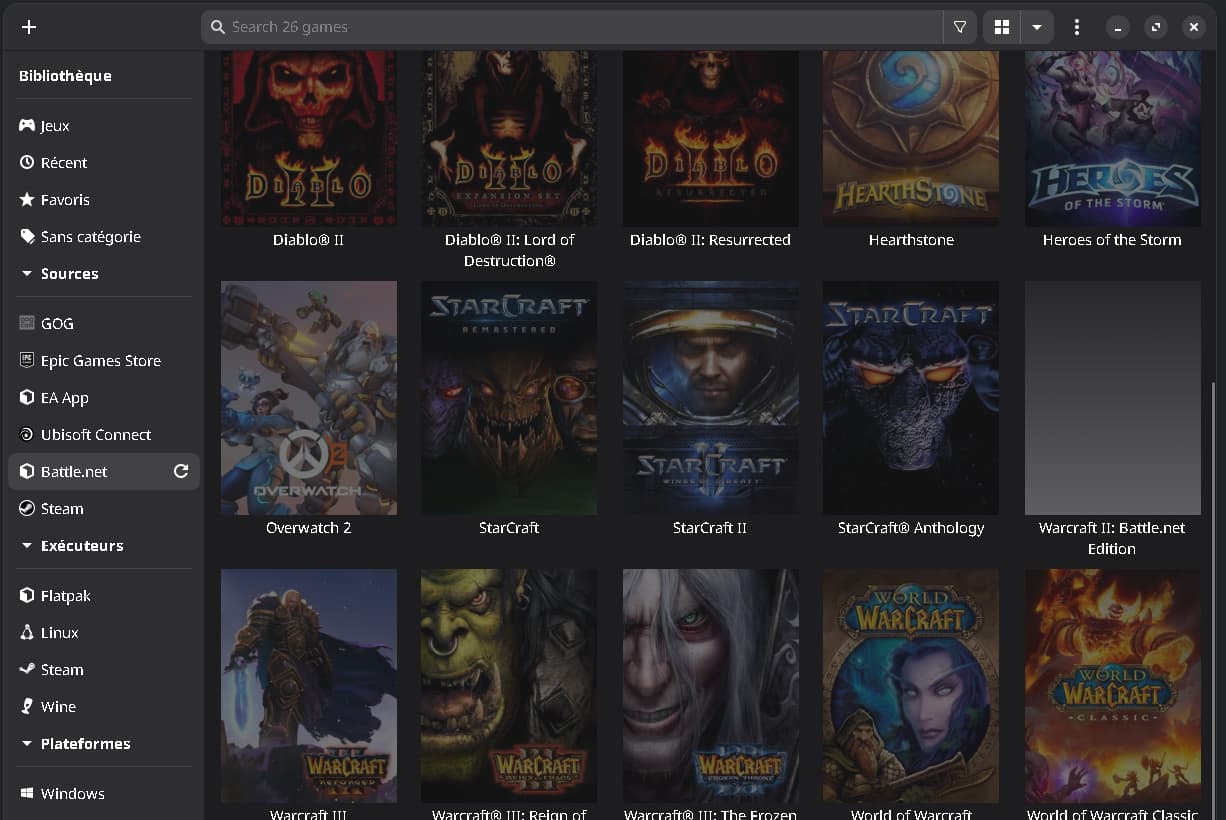The height and width of the screenshot is (820, 1226).
Task: Select the Favoris label
Action: click(x=65, y=200)
